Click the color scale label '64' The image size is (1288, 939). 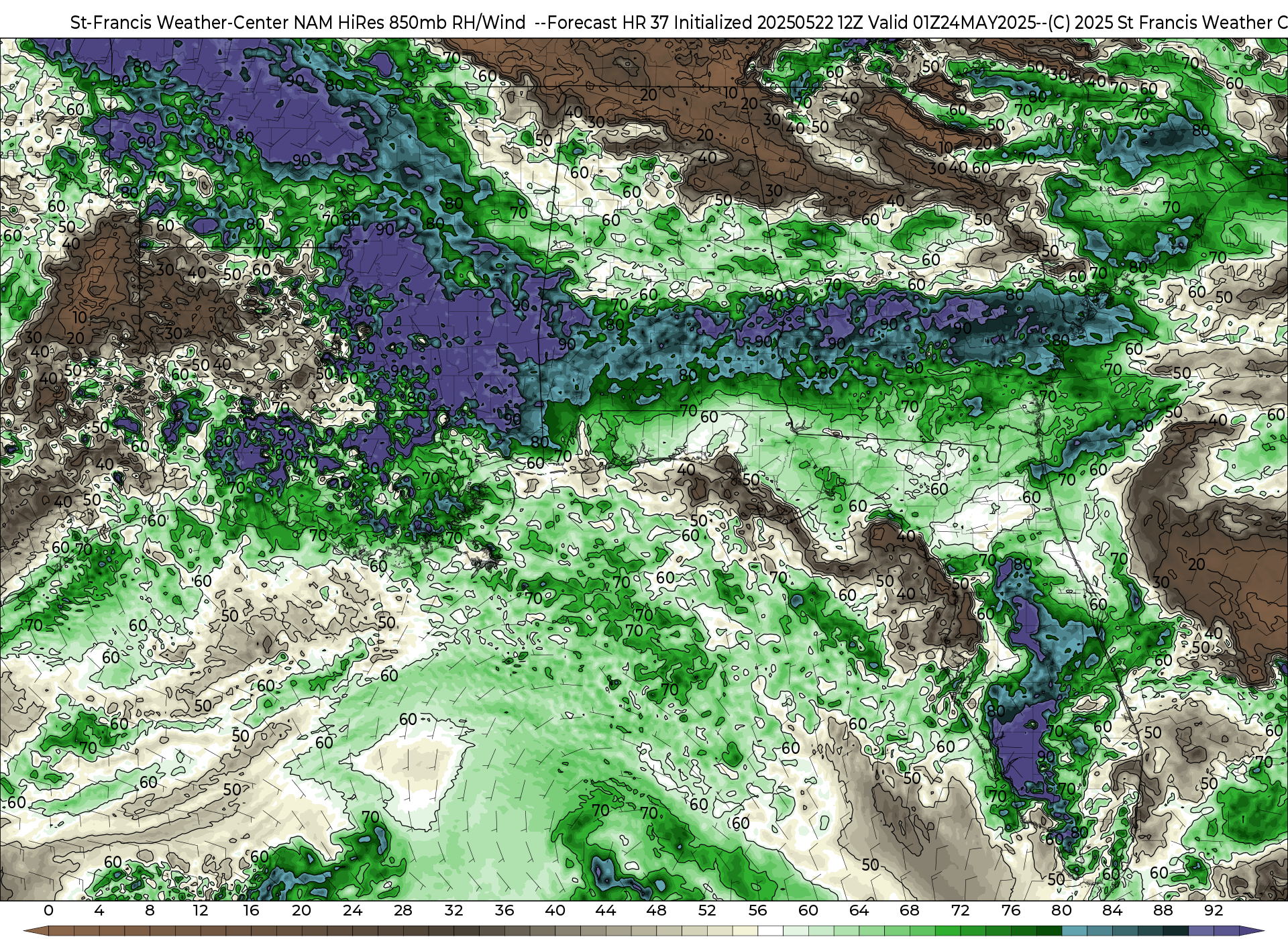click(859, 910)
